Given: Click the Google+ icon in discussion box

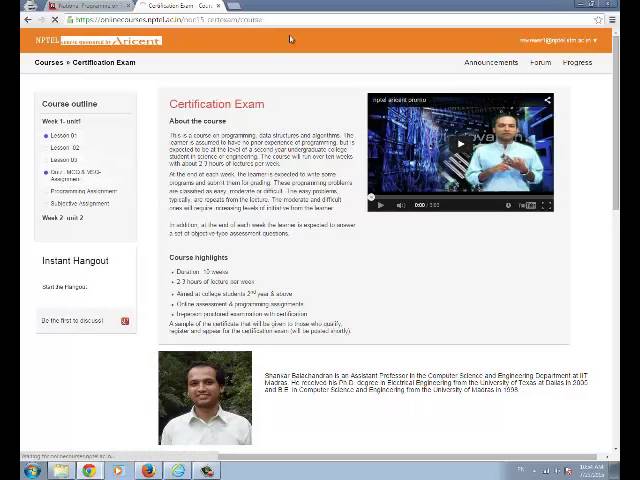Looking at the screenshot, I should [125, 321].
